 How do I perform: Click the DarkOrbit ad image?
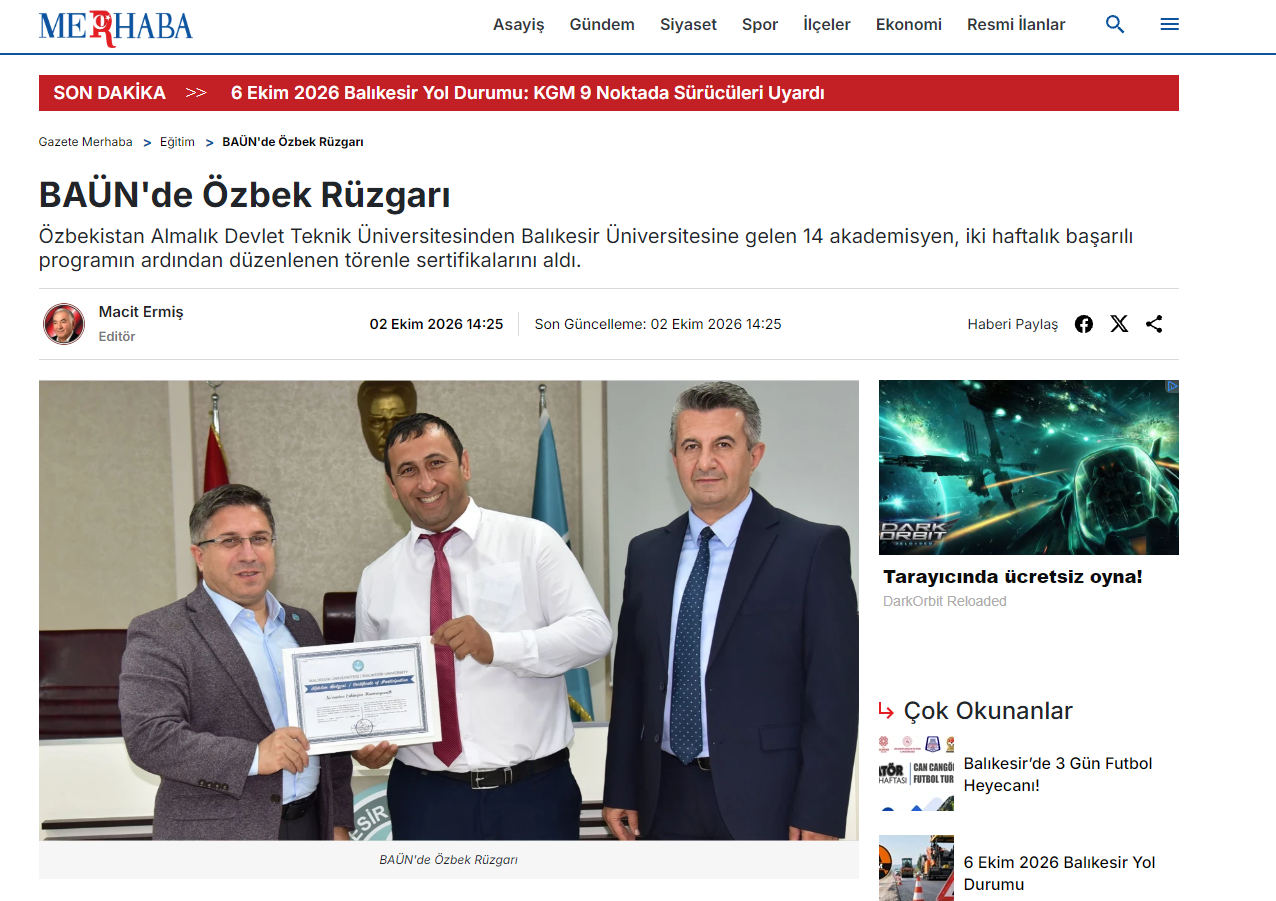(1029, 467)
